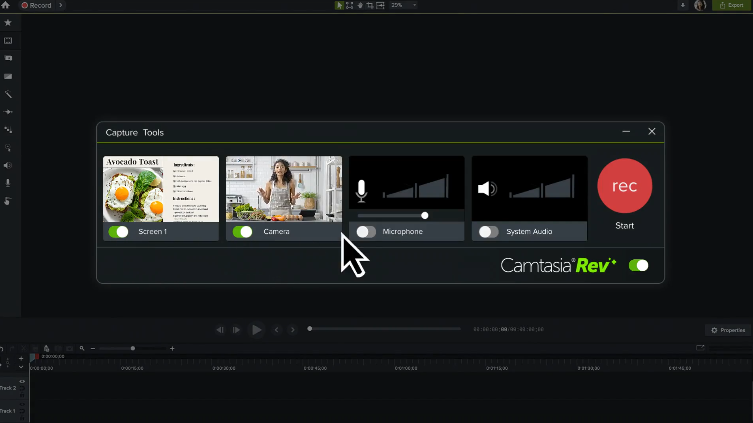The image size is (753, 423).
Task: Click the Export button
Action: (x=731, y=5)
